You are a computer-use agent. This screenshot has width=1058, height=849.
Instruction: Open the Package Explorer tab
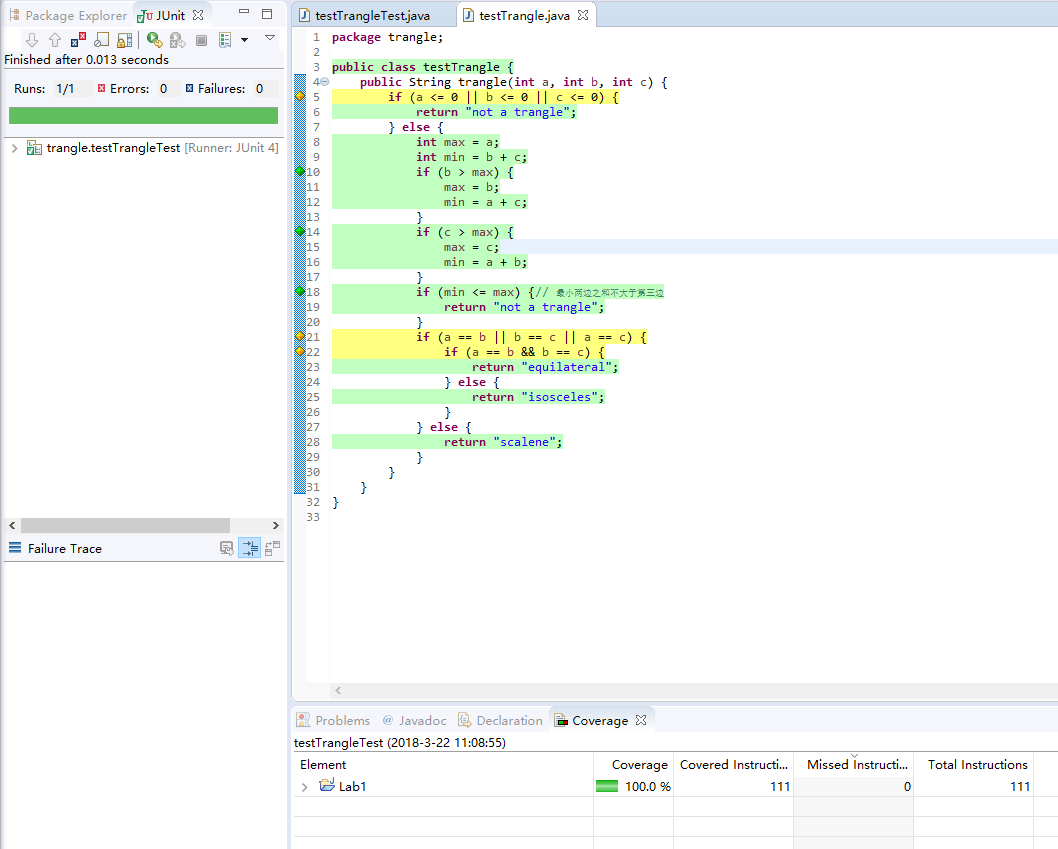(x=69, y=16)
